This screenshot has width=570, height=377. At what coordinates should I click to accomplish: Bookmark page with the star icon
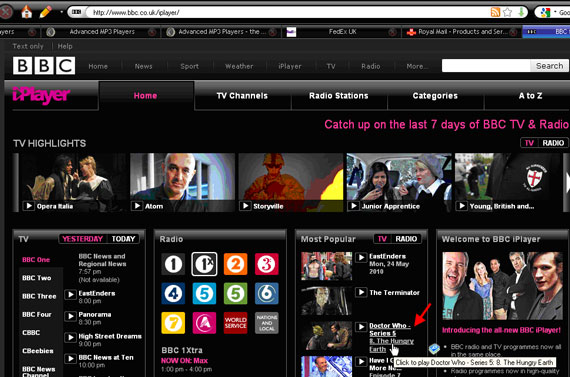(x=507, y=12)
